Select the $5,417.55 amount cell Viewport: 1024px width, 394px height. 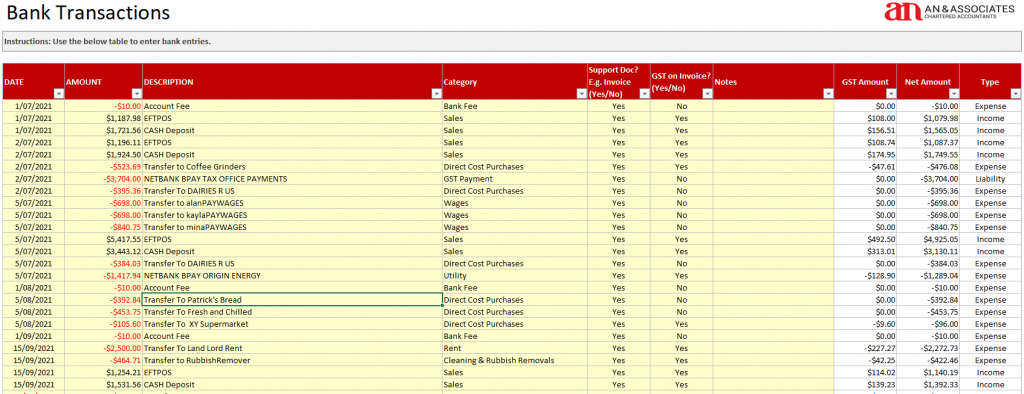coord(103,239)
